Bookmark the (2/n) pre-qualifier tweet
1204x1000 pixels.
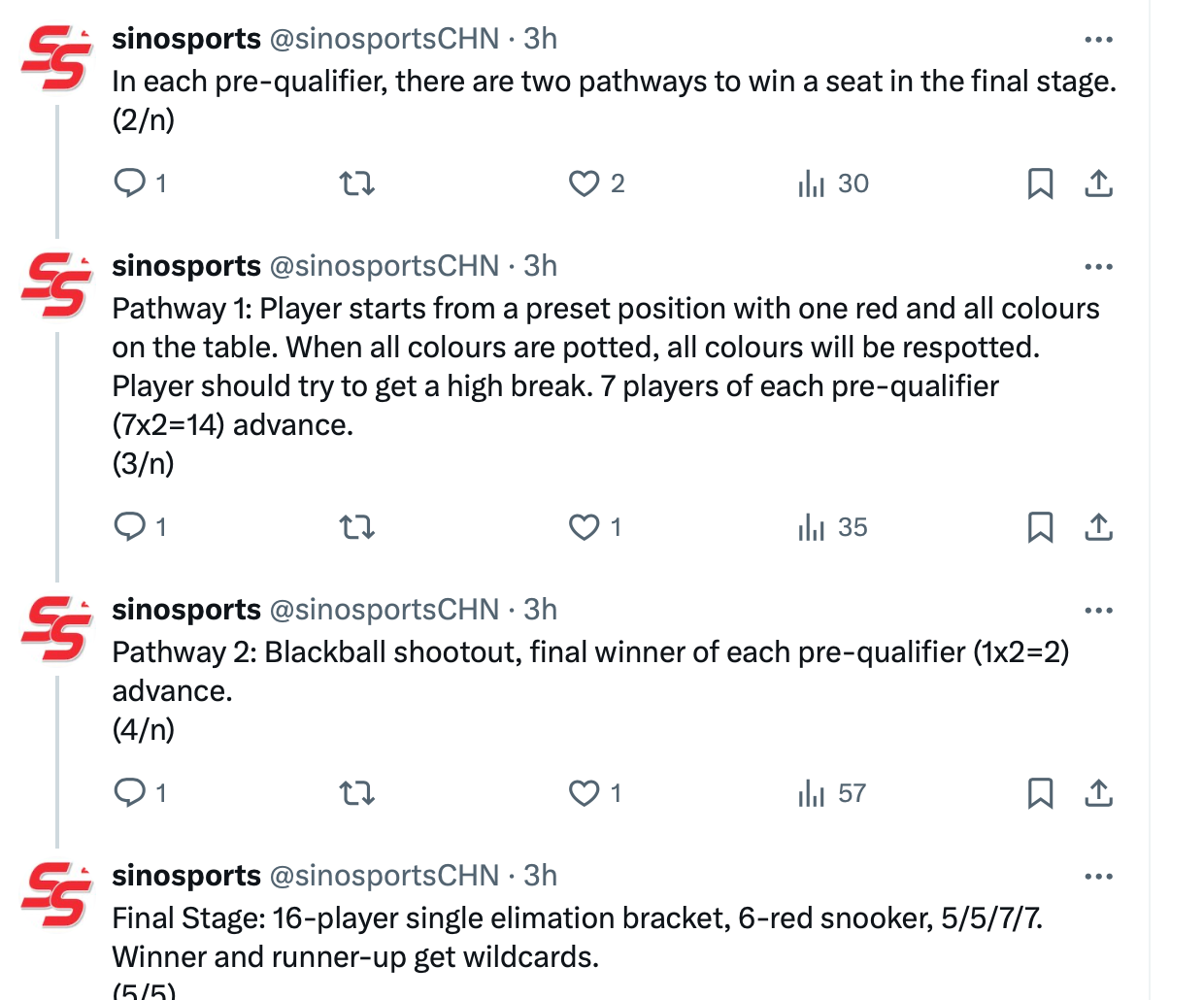click(x=1040, y=183)
